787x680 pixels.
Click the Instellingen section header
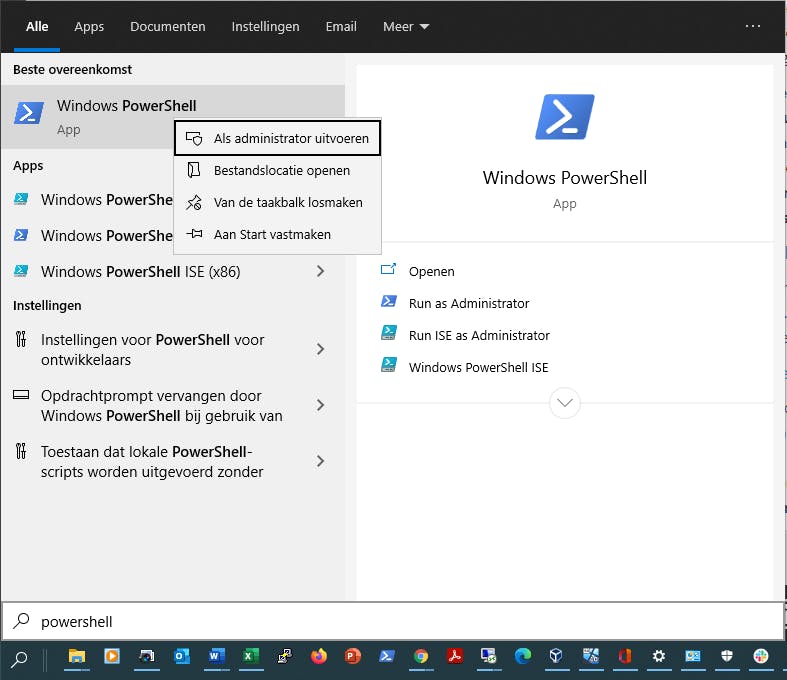click(x=47, y=306)
